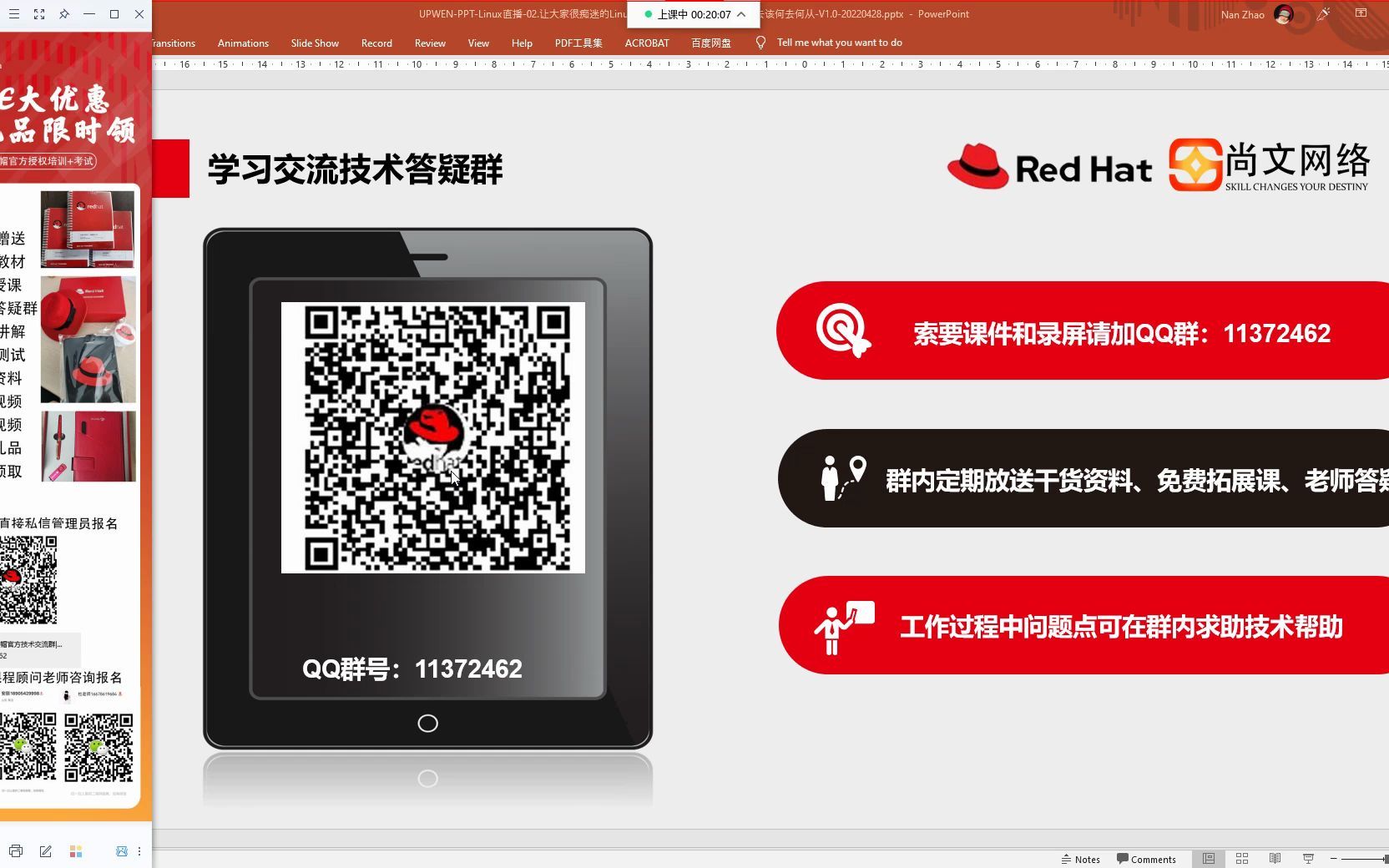Toggle the Comments pane
This screenshot has width=1389, height=868.
tap(1147, 859)
